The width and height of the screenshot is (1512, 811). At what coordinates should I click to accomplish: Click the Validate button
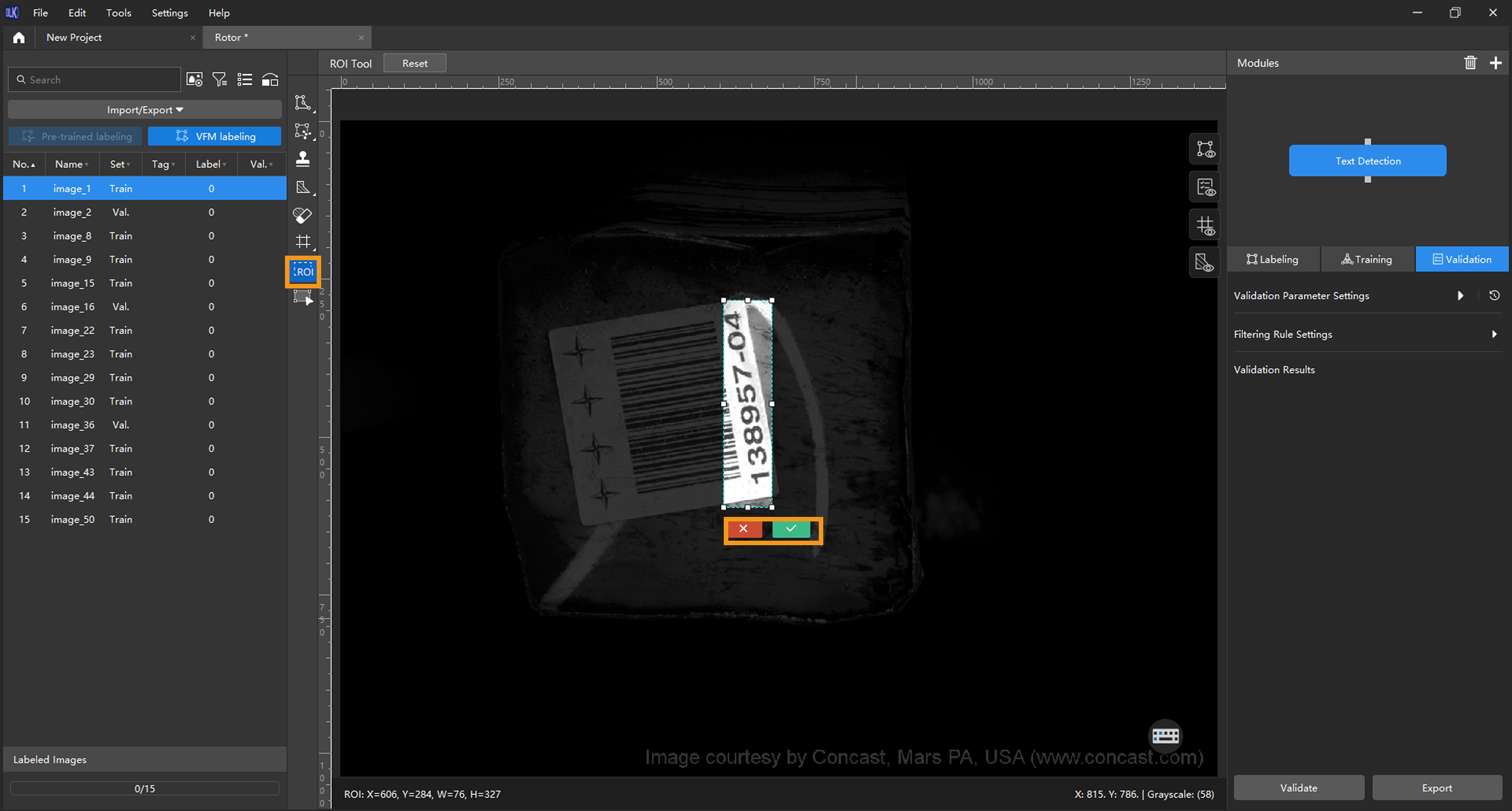point(1298,788)
